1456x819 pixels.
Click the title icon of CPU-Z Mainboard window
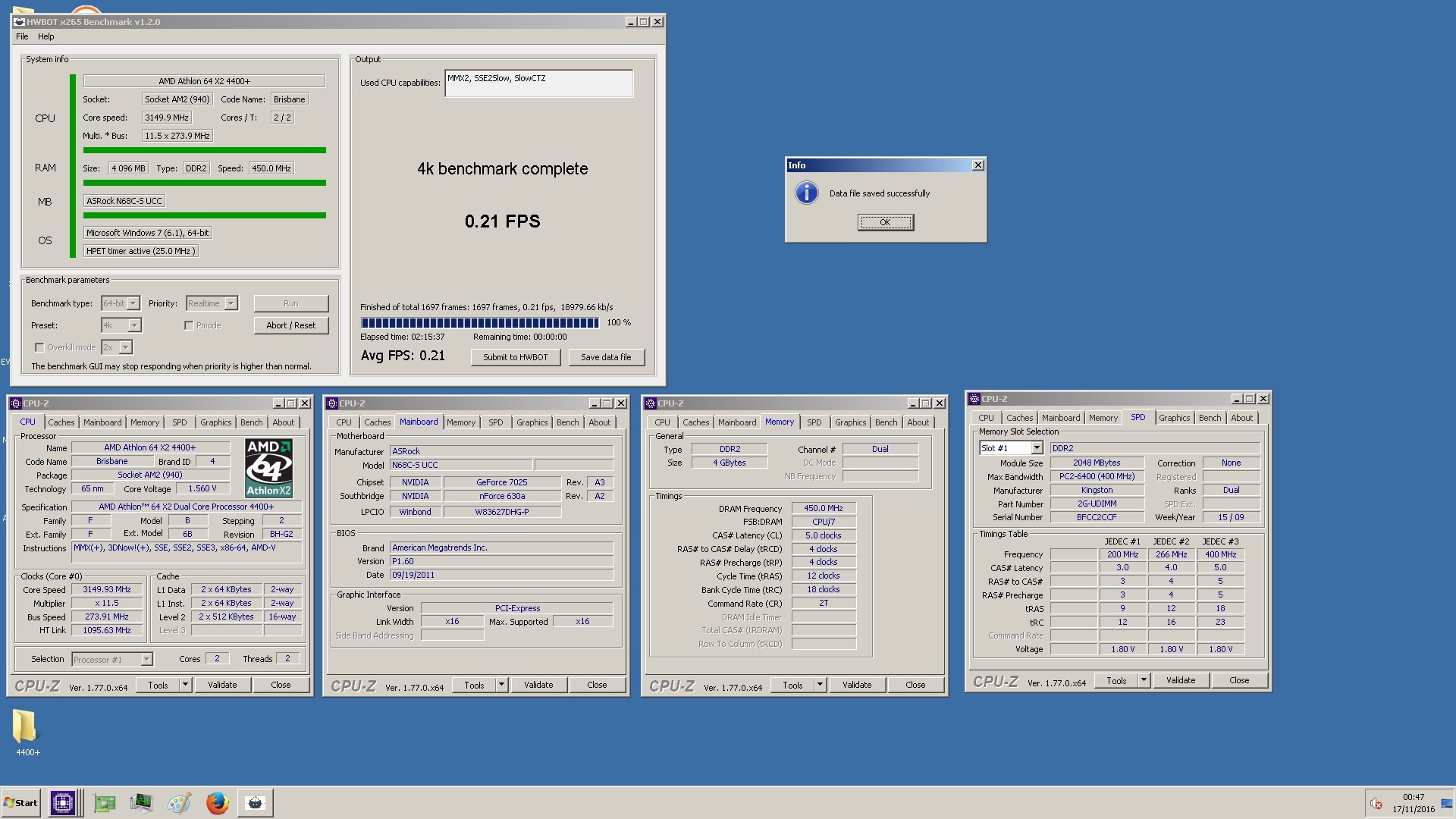pyautogui.click(x=331, y=403)
